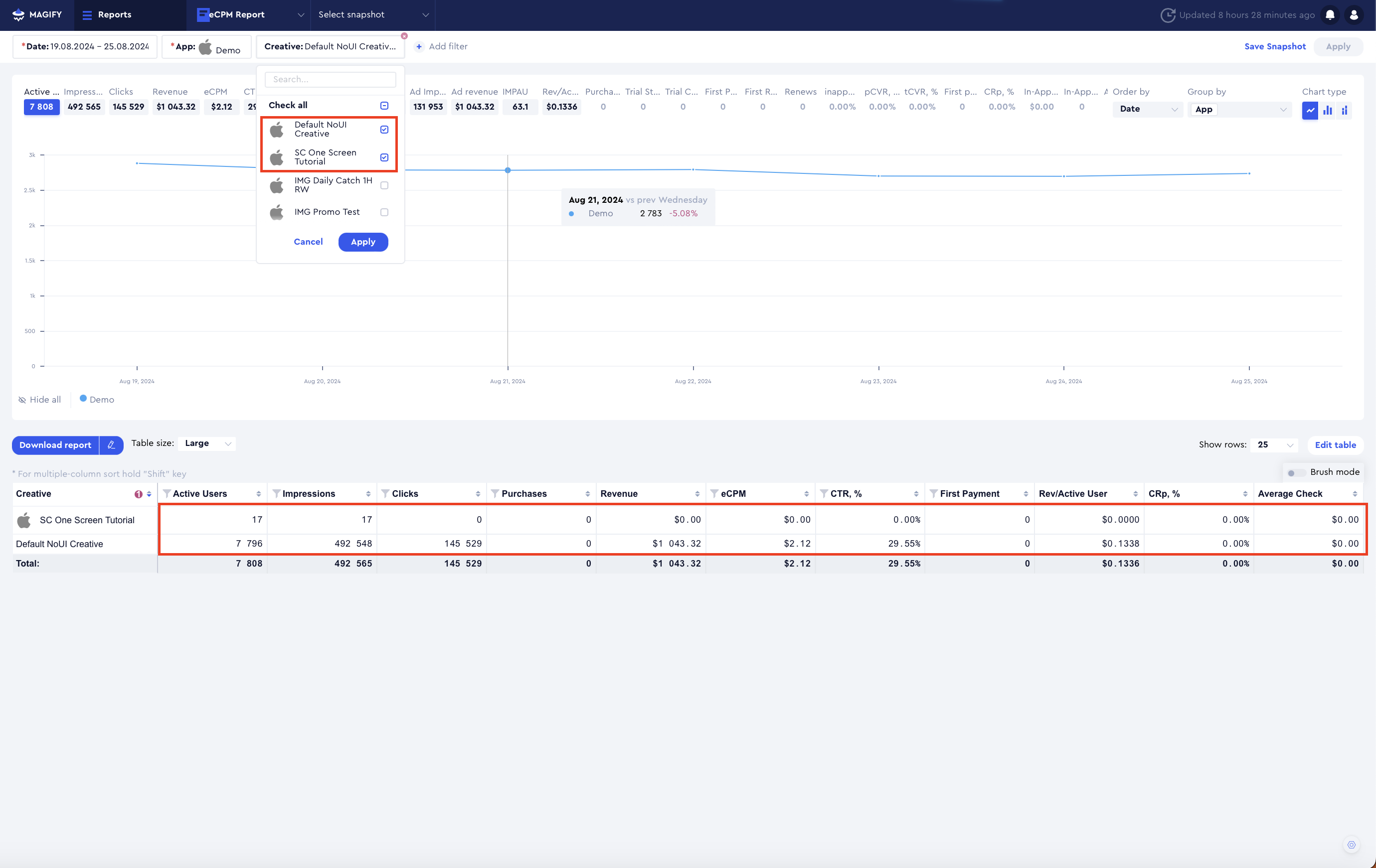Switch to bar chart type icon
Viewport: 1376px width, 868px height.
(1328, 110)
